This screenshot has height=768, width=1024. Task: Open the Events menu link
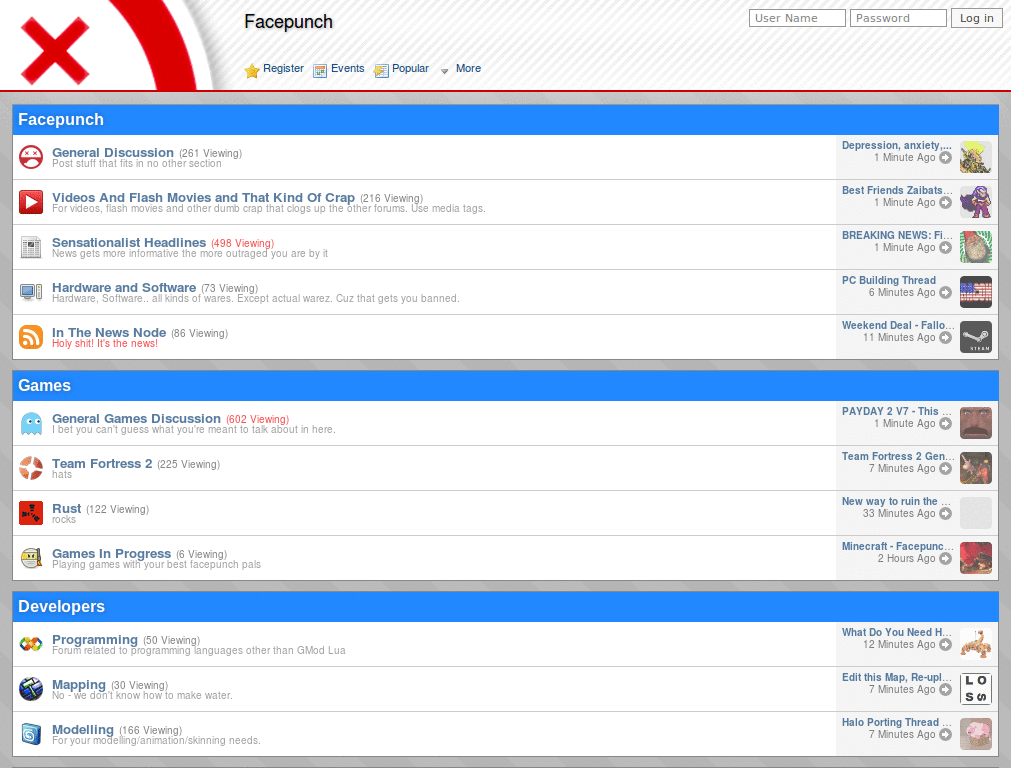pos(347,68)
